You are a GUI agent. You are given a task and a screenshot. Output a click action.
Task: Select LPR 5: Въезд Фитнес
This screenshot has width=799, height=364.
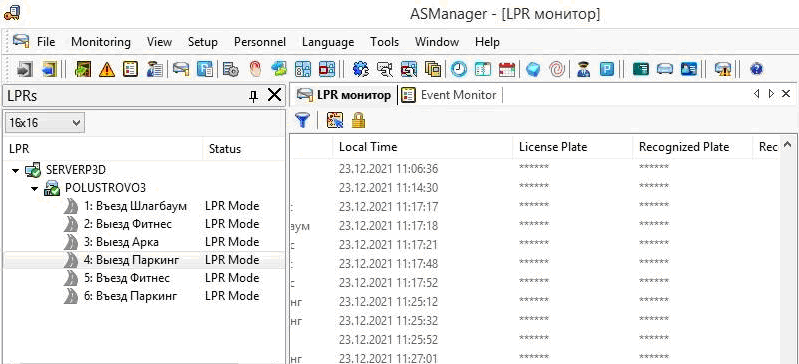[x=126, y=278]
